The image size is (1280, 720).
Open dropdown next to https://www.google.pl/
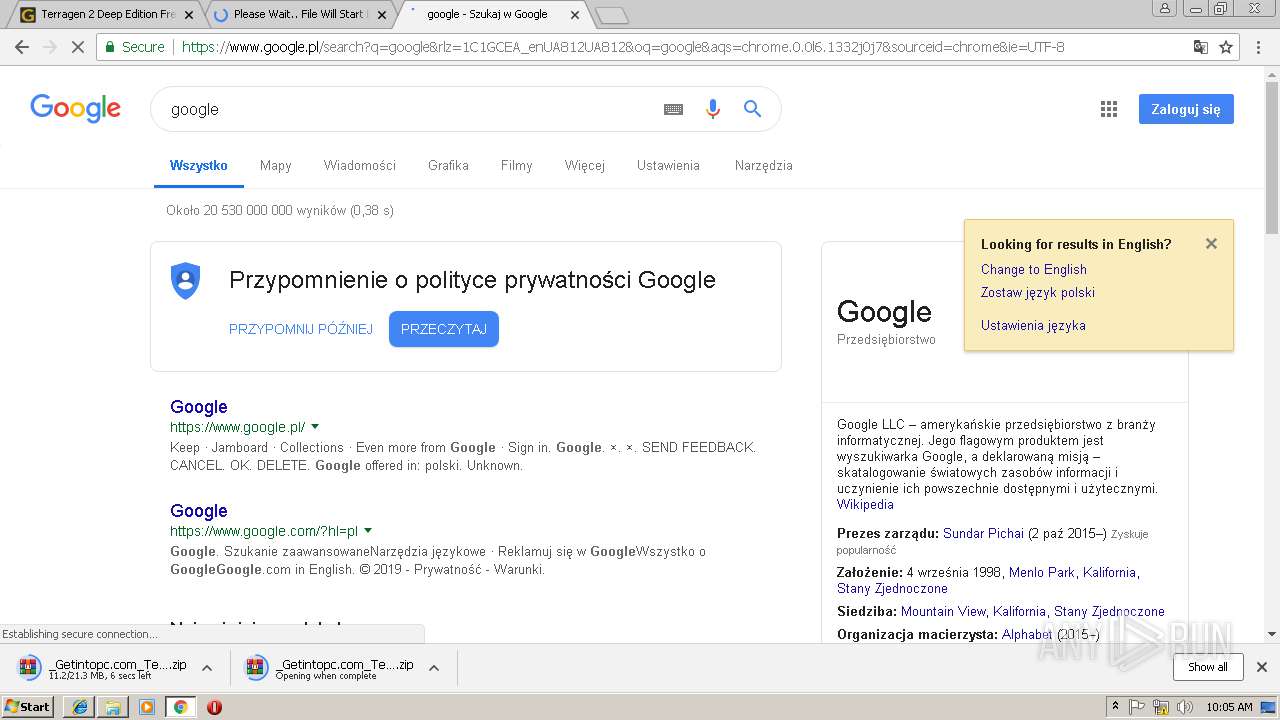[x=315, y=427]
